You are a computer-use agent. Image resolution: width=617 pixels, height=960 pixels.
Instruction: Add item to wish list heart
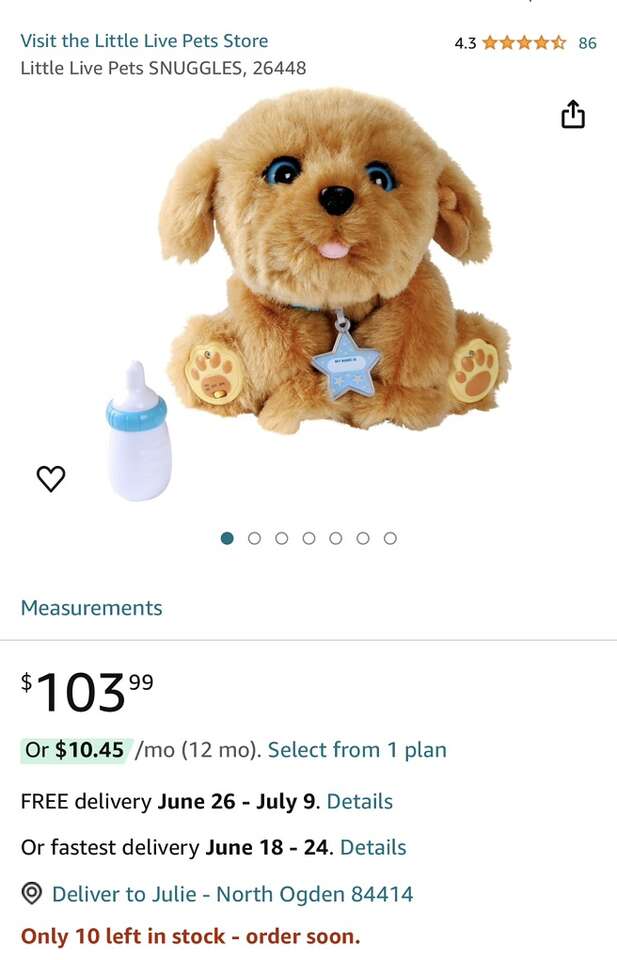pyautogui.click(x=51, y=479)
